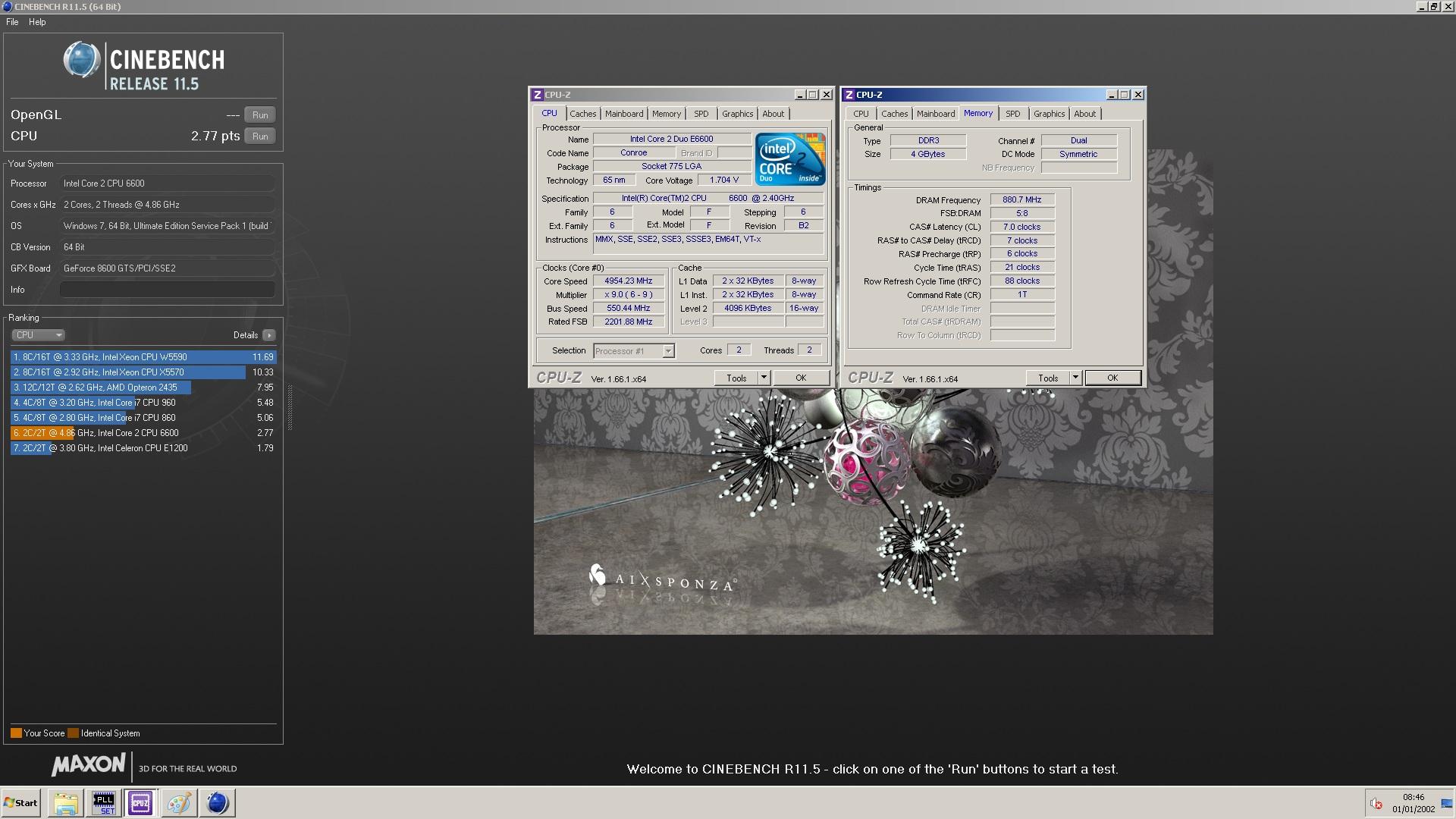1456x819 pixels.
Task: Click the Core Speed value 4954.23 MHz
Action: click(628, 281)
